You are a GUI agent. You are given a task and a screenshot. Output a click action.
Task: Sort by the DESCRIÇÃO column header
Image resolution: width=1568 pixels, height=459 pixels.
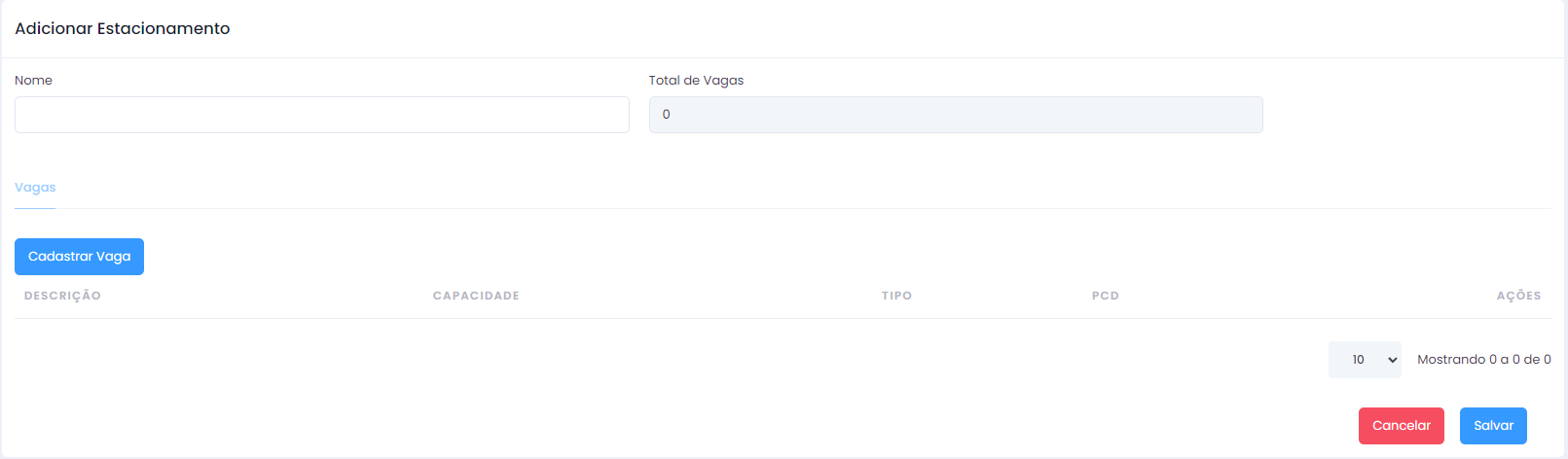(62, 296)
